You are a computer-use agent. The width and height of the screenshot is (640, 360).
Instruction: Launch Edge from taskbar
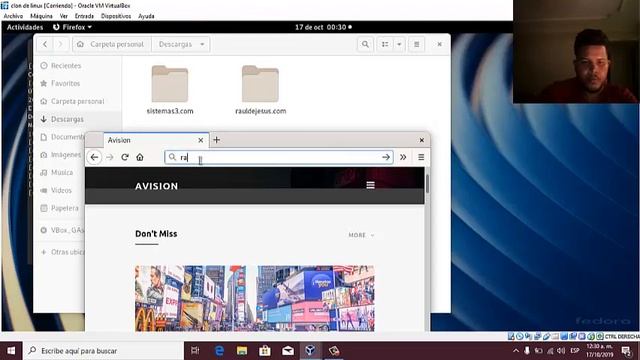219,351
